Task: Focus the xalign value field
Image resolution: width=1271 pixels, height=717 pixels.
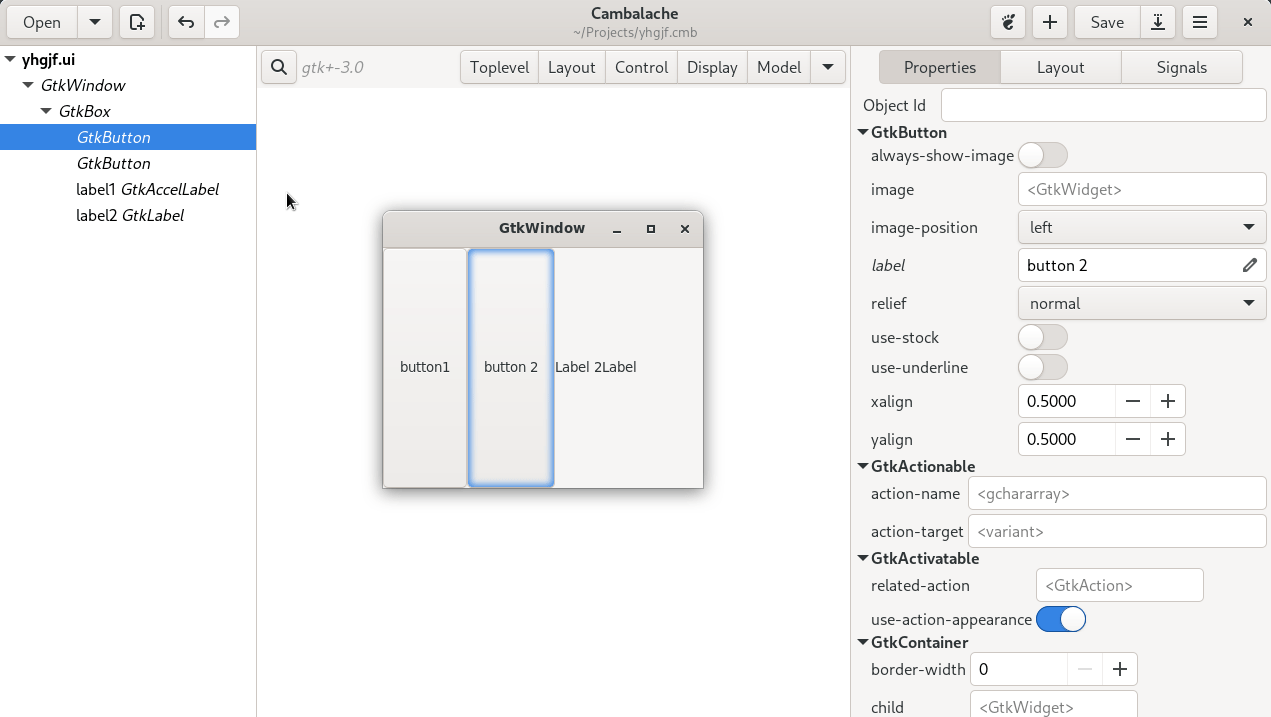Action: pyautogui.click(x=1067, y=401)
